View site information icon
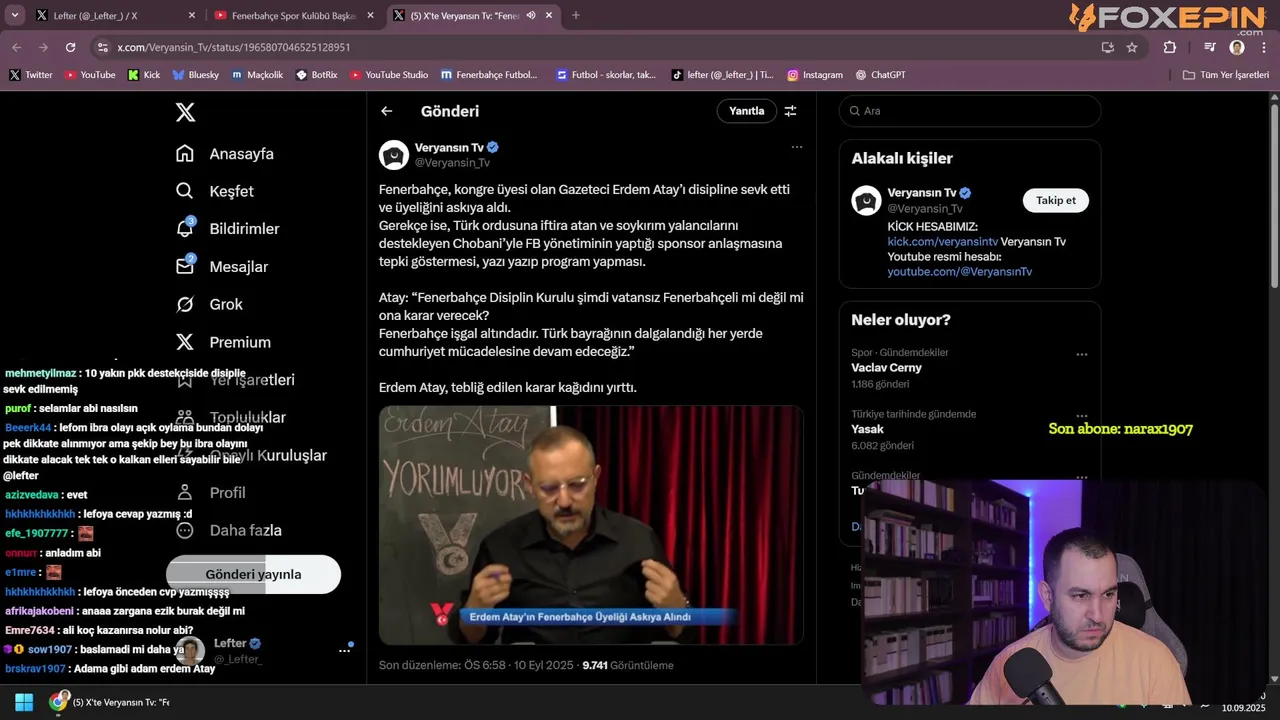1280x720 pixels. 102,47
